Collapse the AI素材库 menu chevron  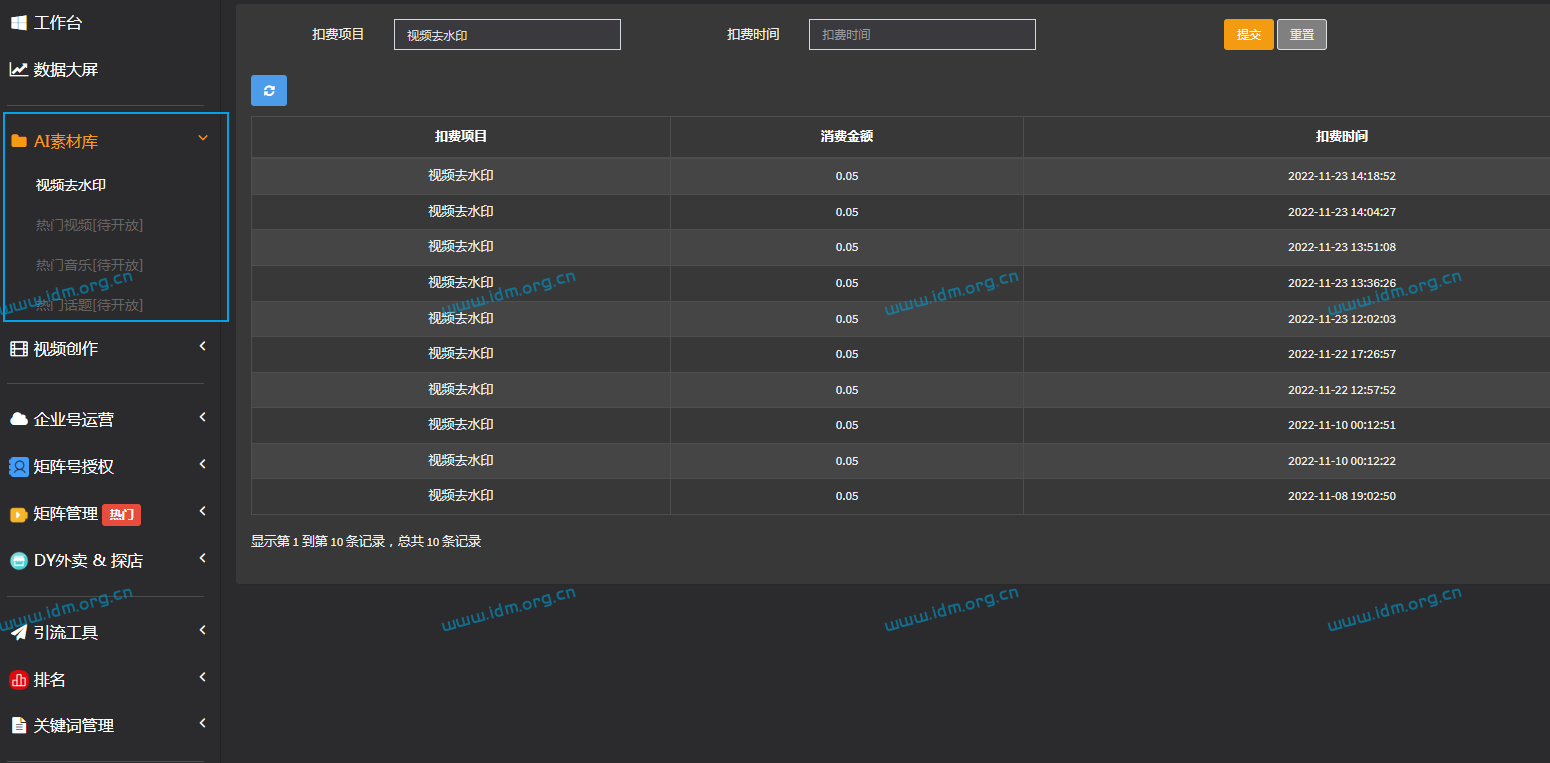tap(203, 138)
